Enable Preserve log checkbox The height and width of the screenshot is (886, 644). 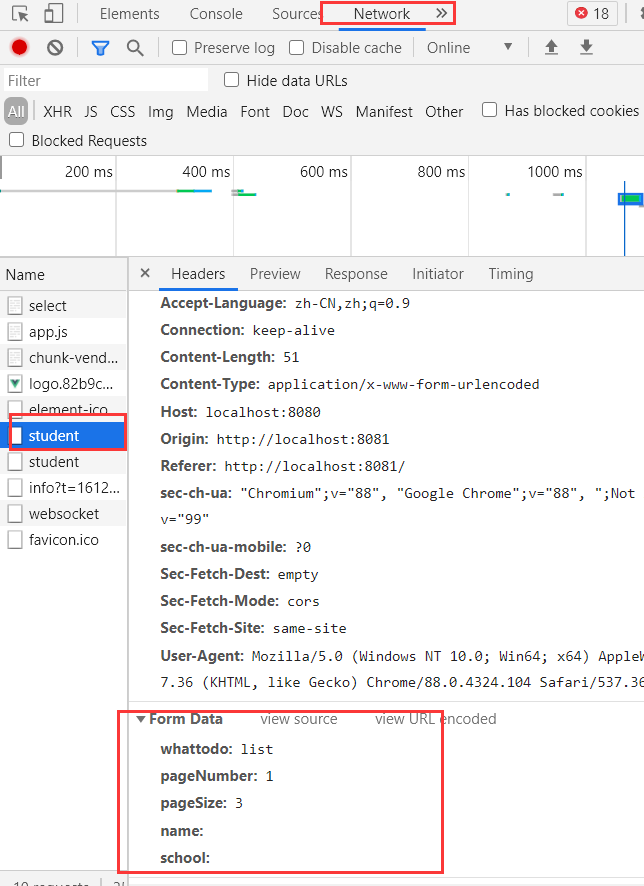click(x=180, y=47)
